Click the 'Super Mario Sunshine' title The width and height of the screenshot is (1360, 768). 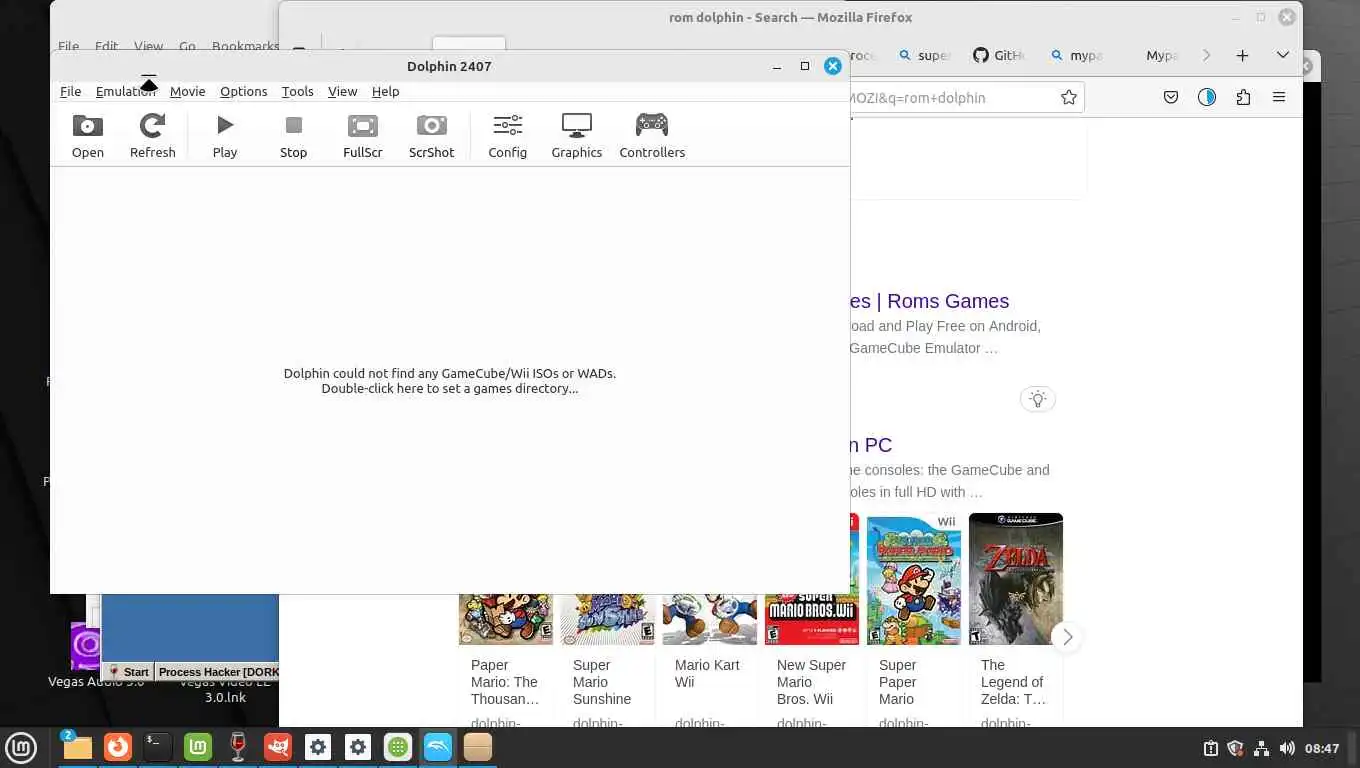602,682
